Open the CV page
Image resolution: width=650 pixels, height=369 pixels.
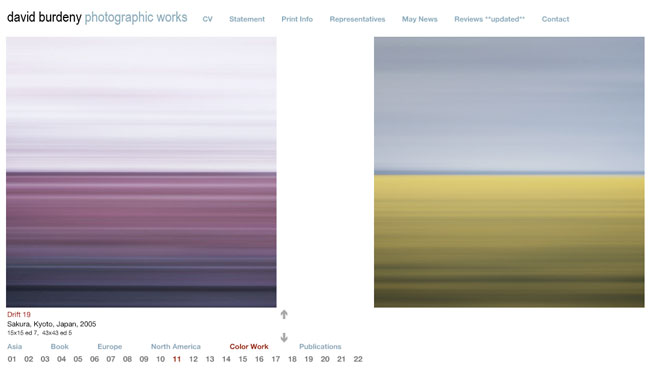(x=207, y=19)
